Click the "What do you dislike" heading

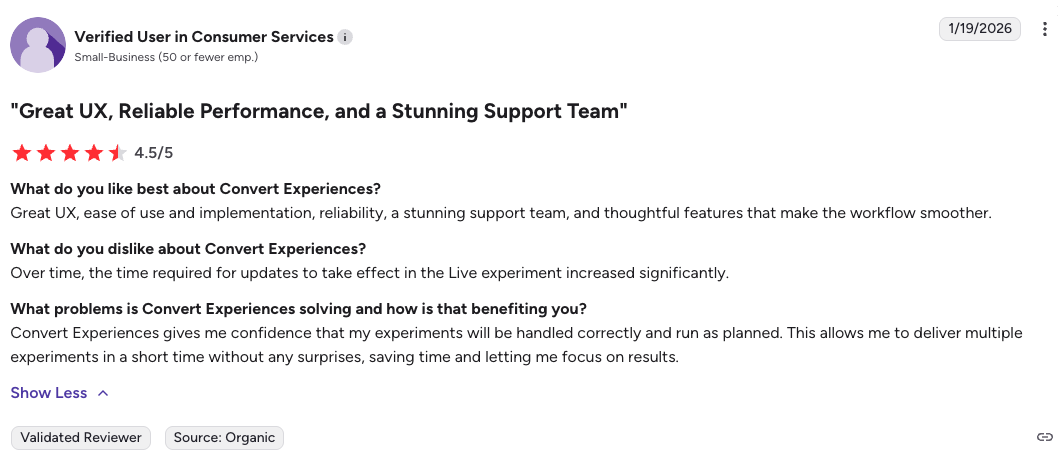(188, 249)
